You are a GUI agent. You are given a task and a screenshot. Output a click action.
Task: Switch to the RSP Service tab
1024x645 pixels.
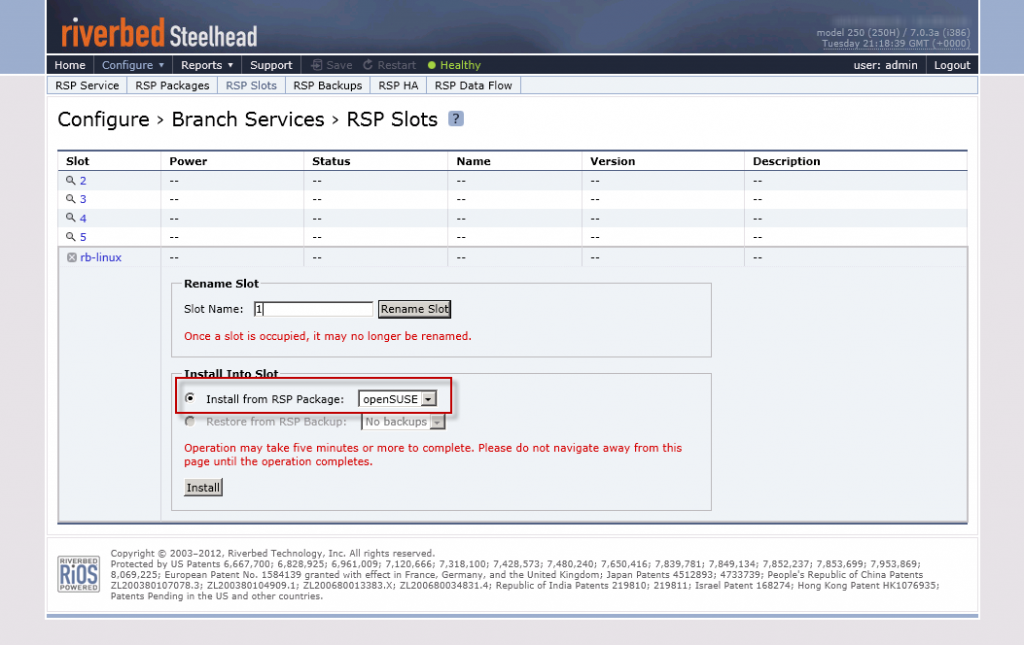pyautogui.click(x=87, y=86)
